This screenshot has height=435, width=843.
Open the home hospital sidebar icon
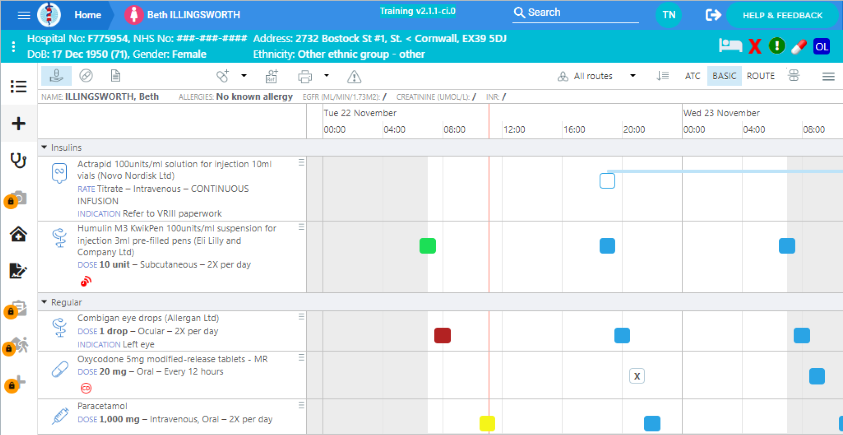click(19, 234)
